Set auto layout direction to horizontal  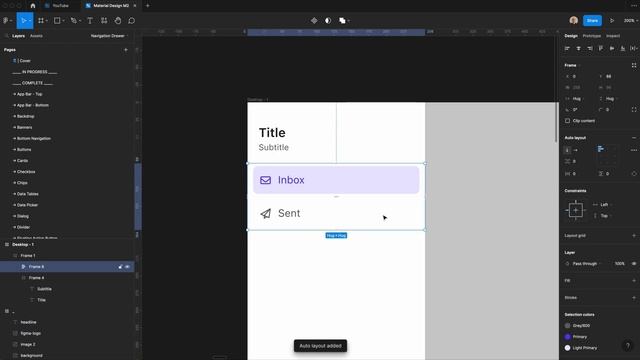click(576, 150)
